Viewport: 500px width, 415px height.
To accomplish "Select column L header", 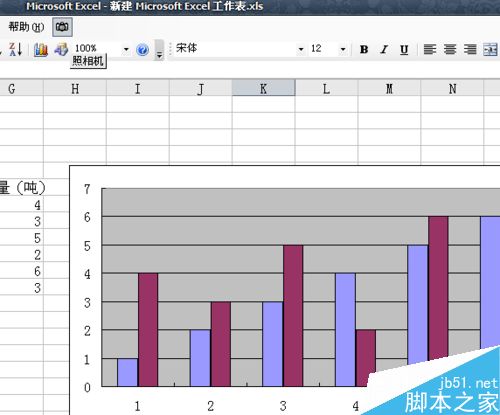I will [x=326, y=88].
